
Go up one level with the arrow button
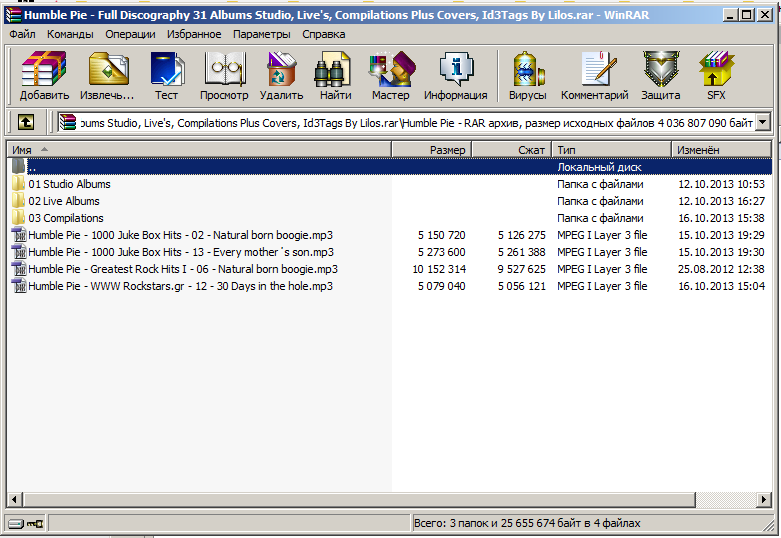[x=26, y=122]
